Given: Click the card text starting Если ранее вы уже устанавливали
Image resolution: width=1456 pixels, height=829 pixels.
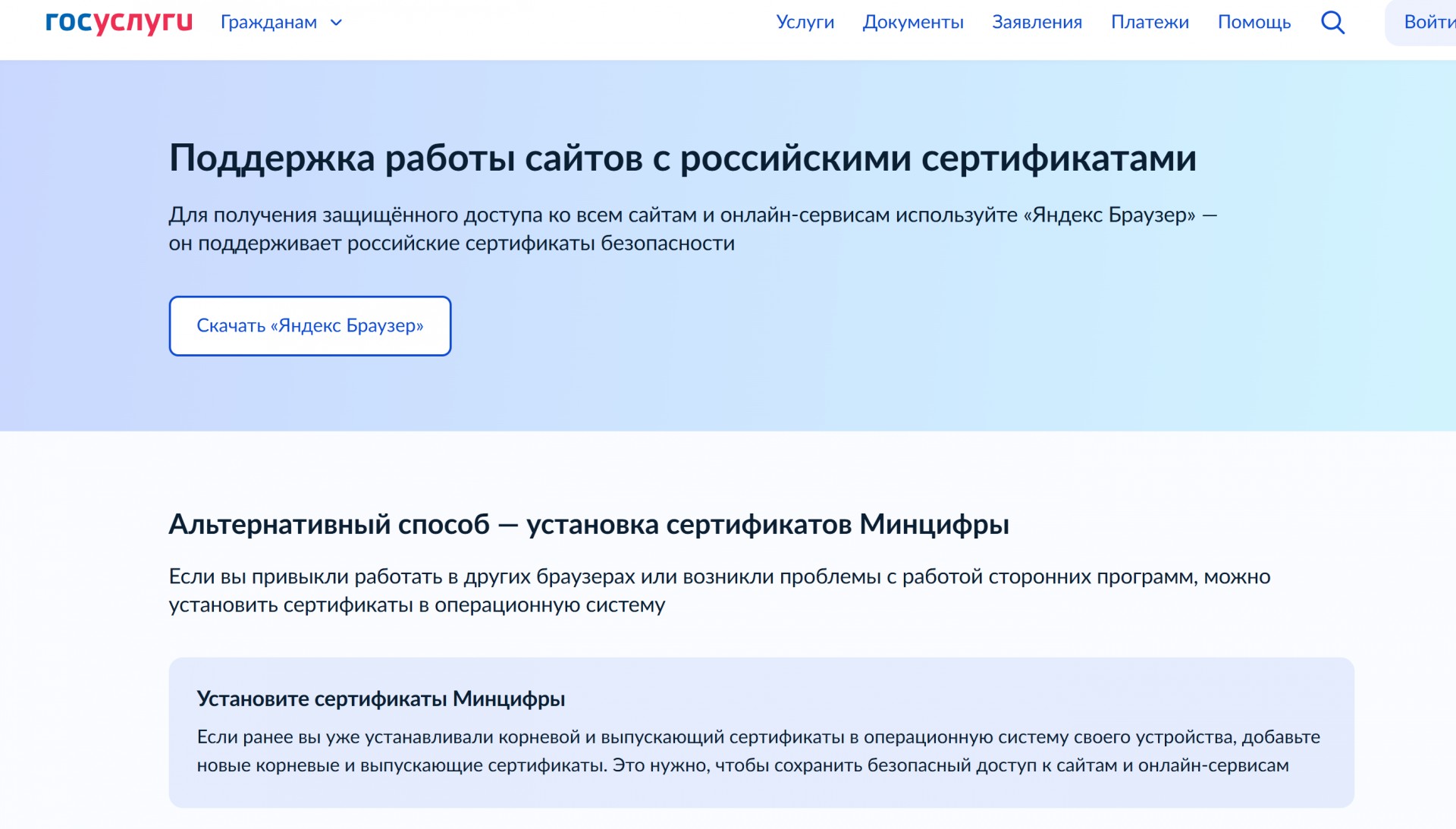Looking at the screenshot, I should click(758, 751).
